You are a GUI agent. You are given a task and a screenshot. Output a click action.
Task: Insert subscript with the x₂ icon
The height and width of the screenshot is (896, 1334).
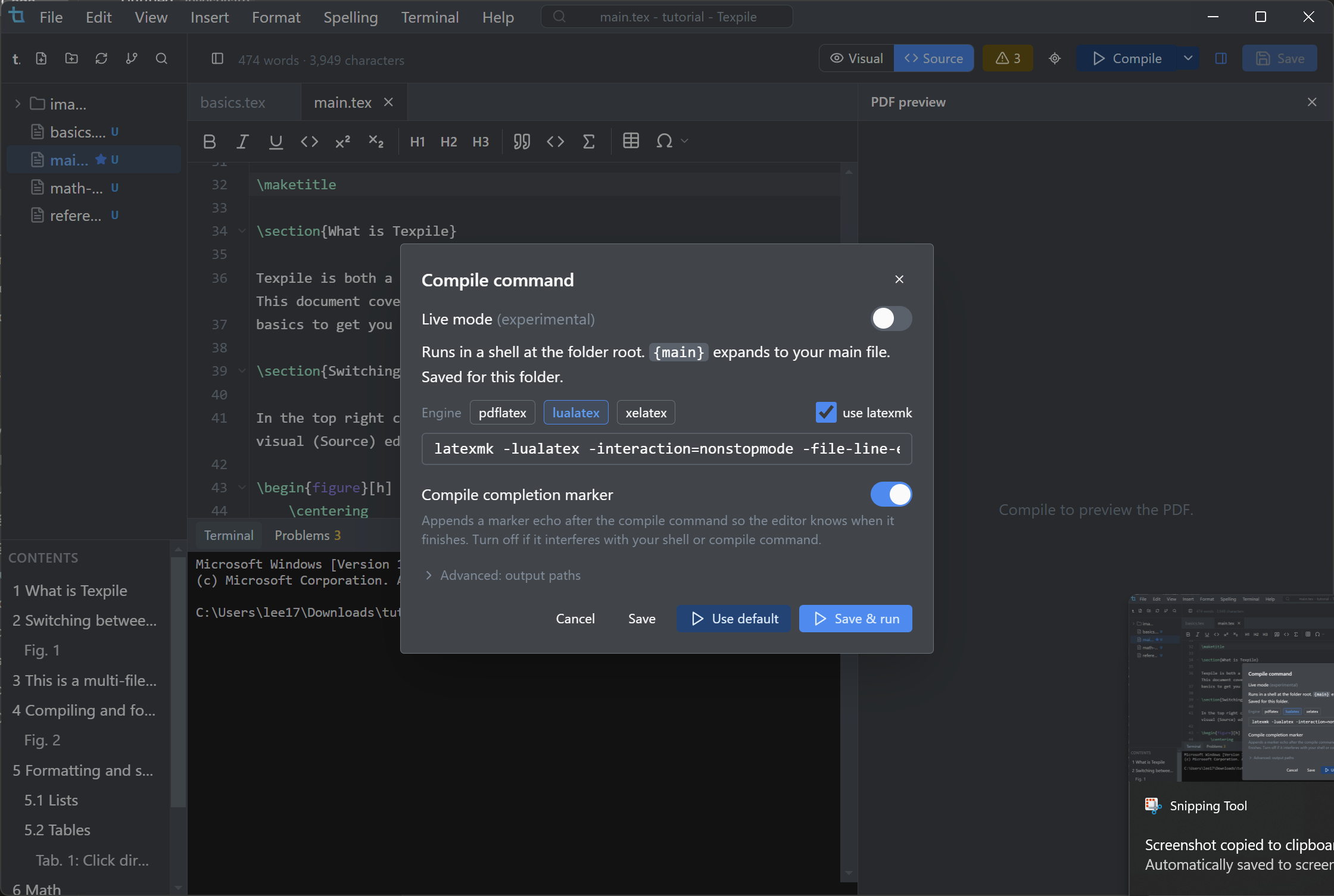pos(376,142)
